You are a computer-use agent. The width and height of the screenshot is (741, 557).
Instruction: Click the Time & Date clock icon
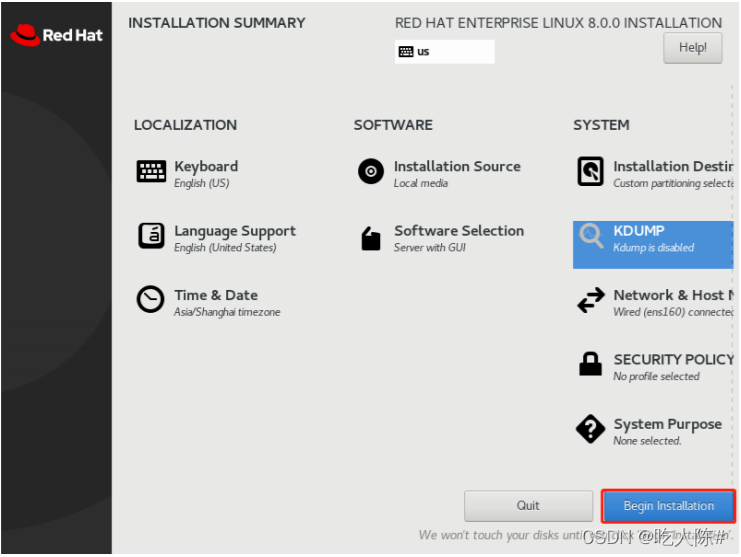[150, 299]
